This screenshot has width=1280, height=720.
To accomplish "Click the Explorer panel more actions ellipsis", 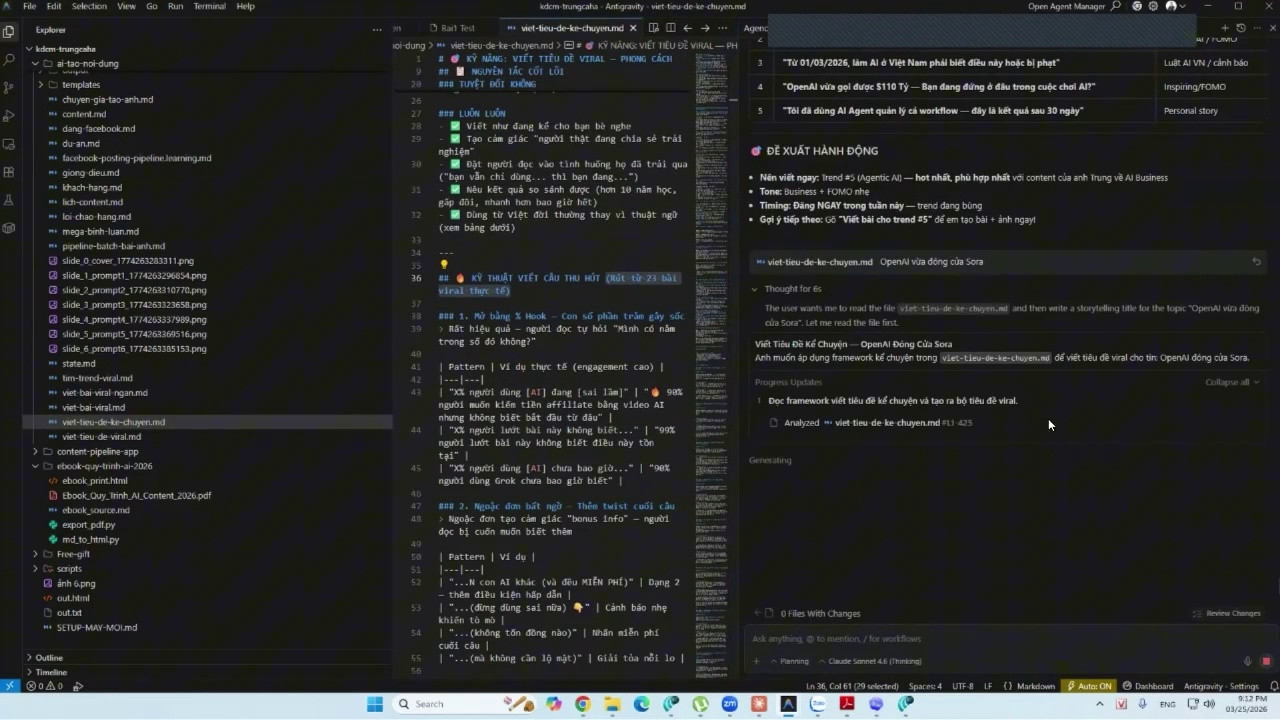I will [x=377, y=30].
